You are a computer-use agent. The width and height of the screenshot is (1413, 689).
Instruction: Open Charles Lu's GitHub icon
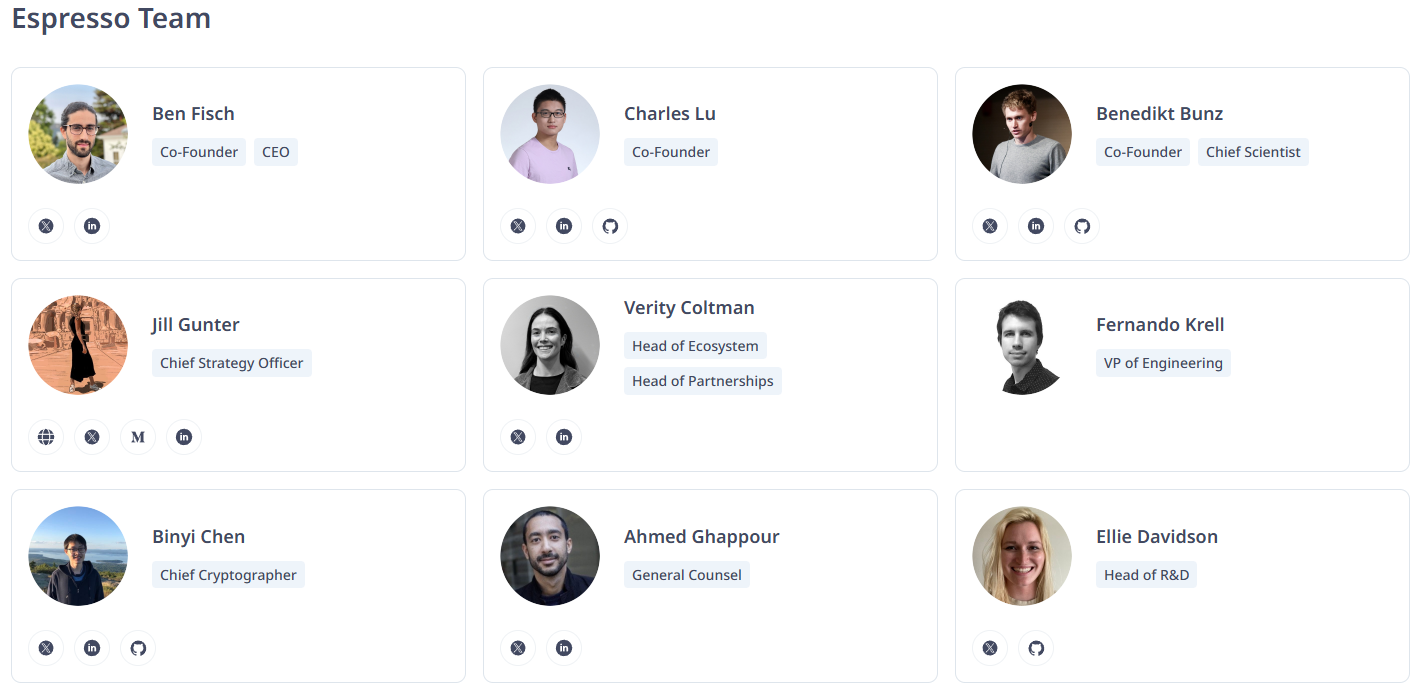point(610,226)
